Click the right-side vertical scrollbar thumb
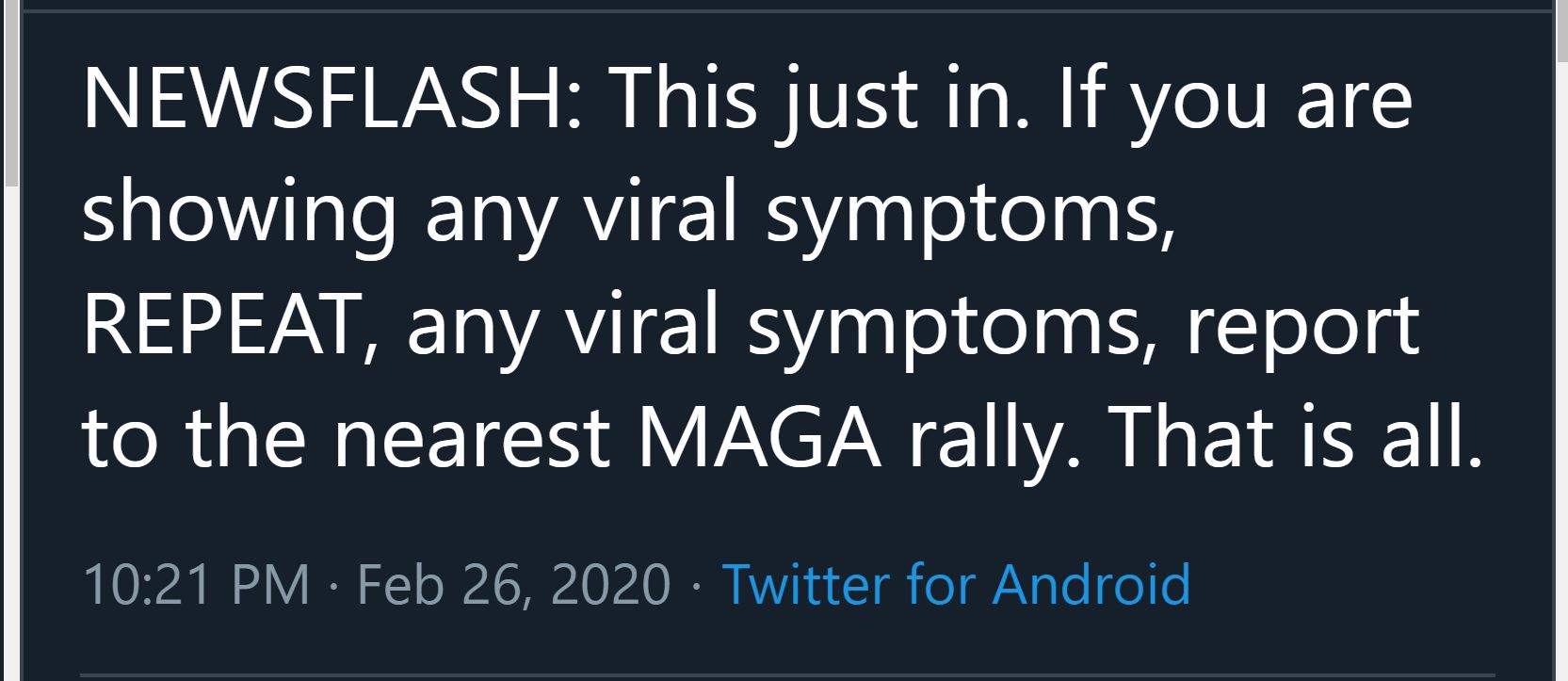 pyautogui.click(x=1561, y=30)
